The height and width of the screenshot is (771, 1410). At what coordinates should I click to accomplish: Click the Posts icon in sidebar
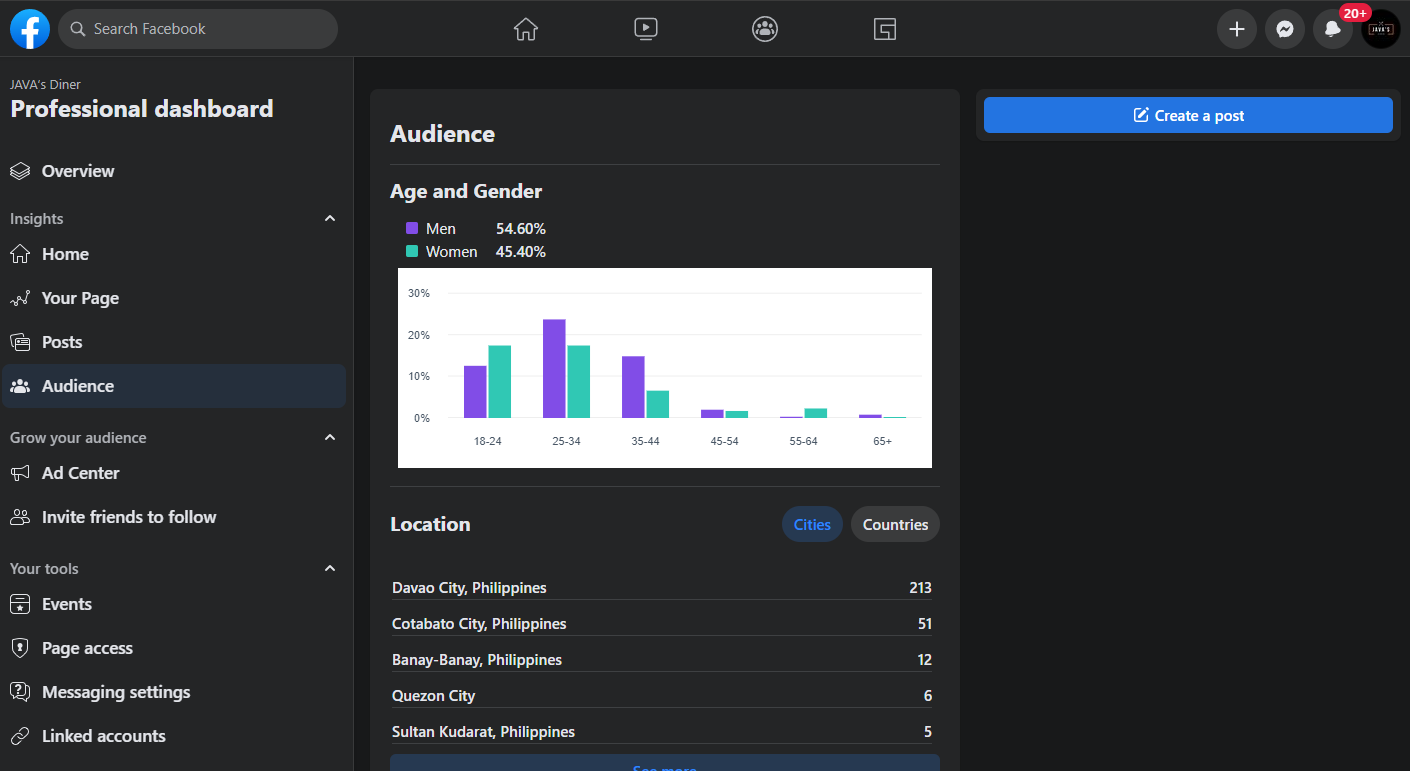[20, 342]
